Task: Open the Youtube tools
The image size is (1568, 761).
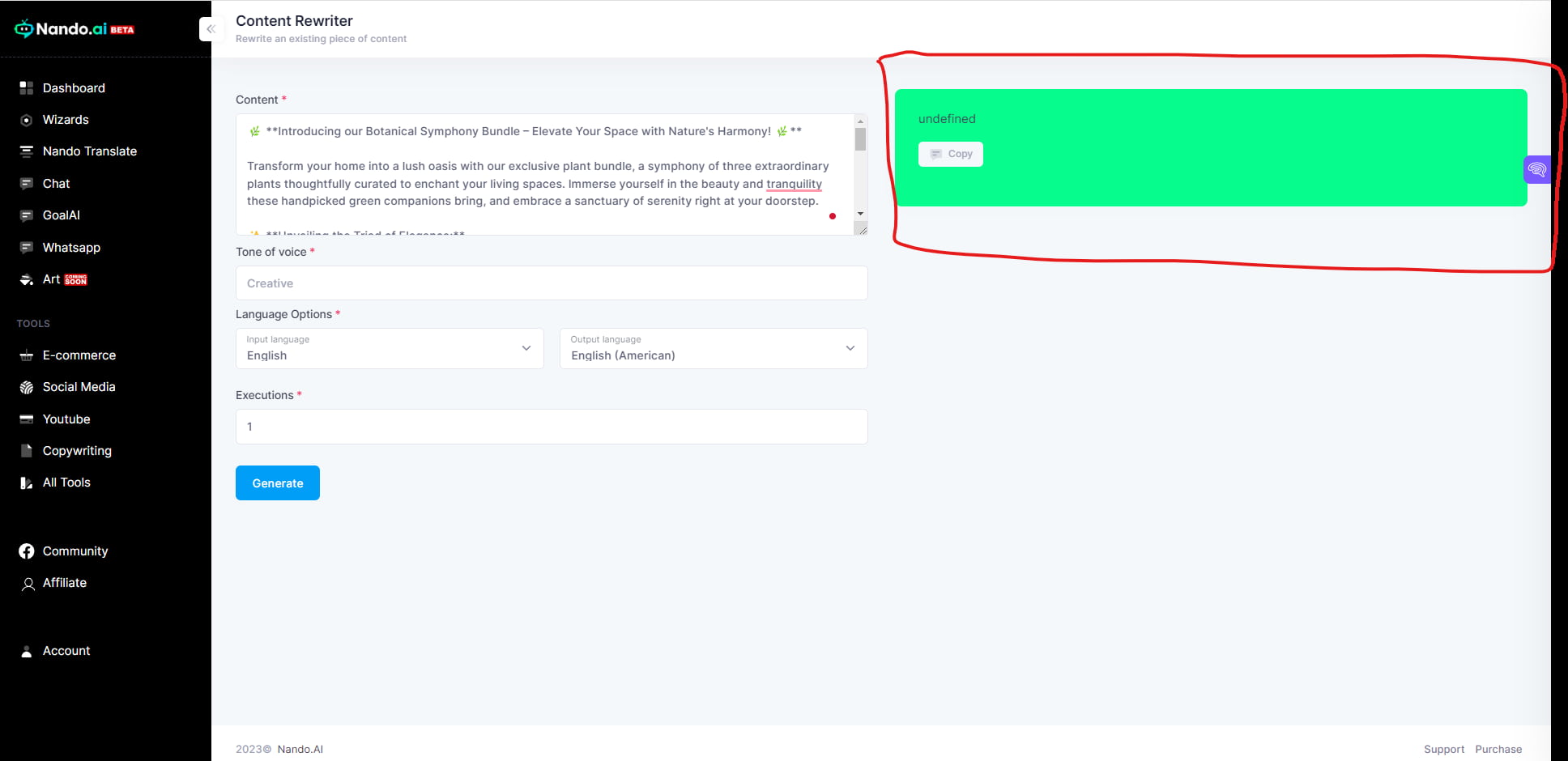Action: [x=66, y=419]
